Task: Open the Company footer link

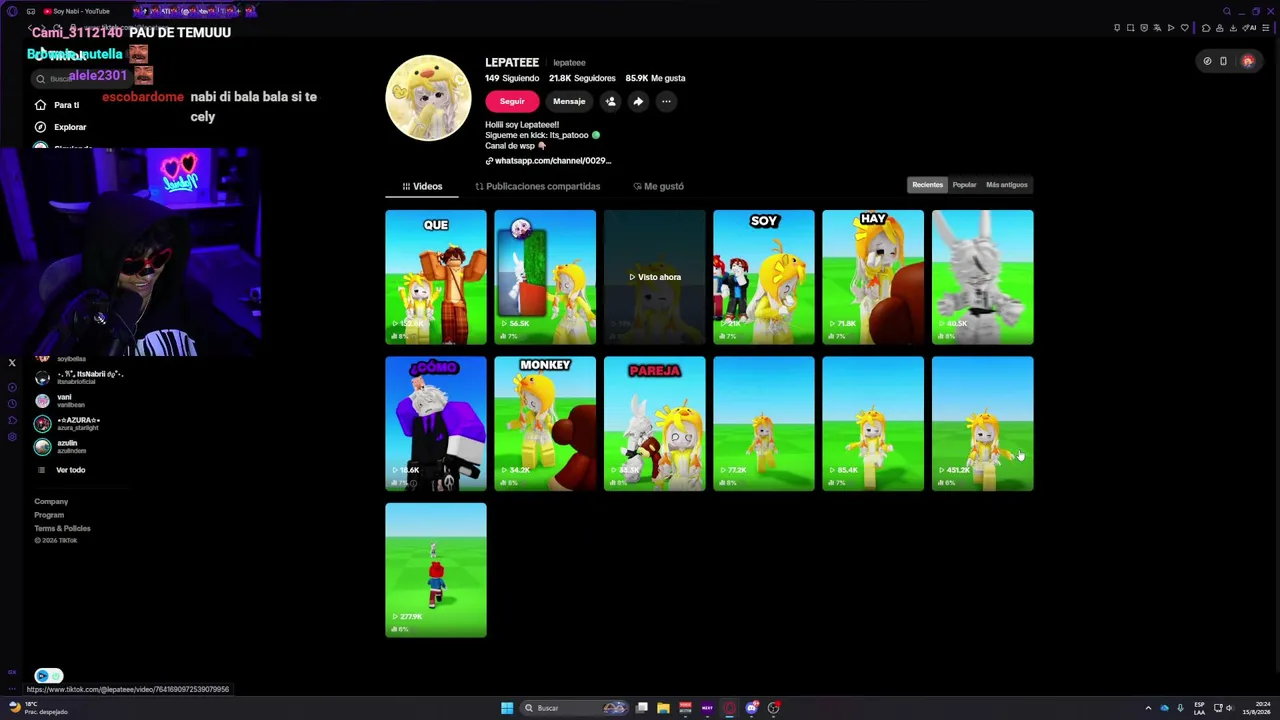Action: point(51,502)
